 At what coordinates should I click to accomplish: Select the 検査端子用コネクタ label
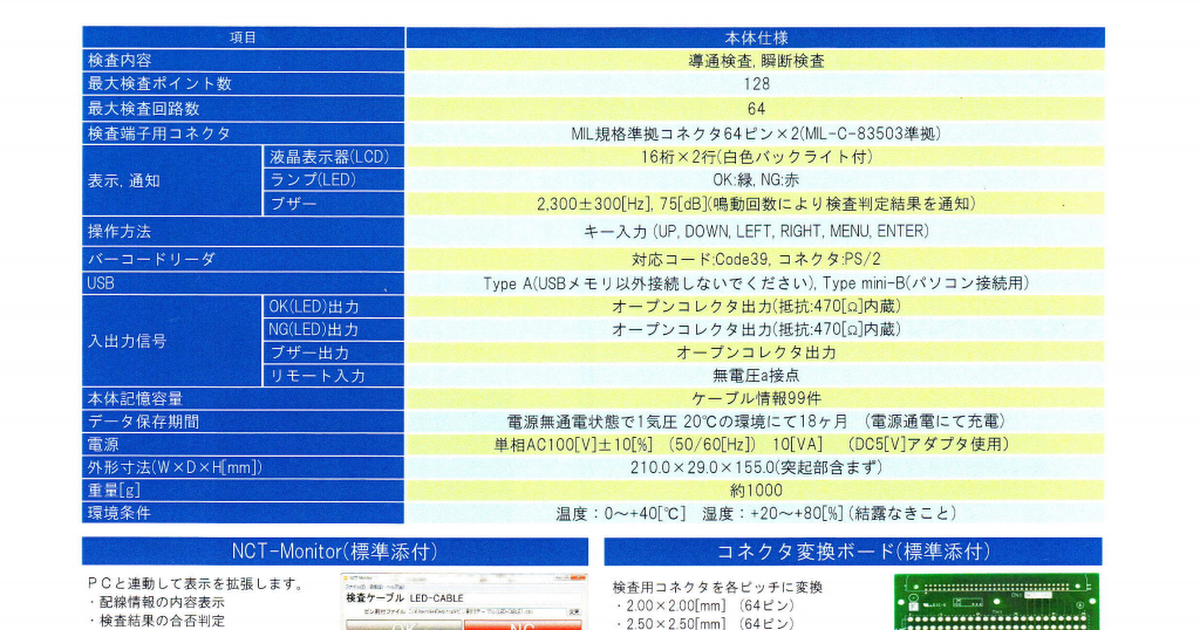(x=159, y=133)
